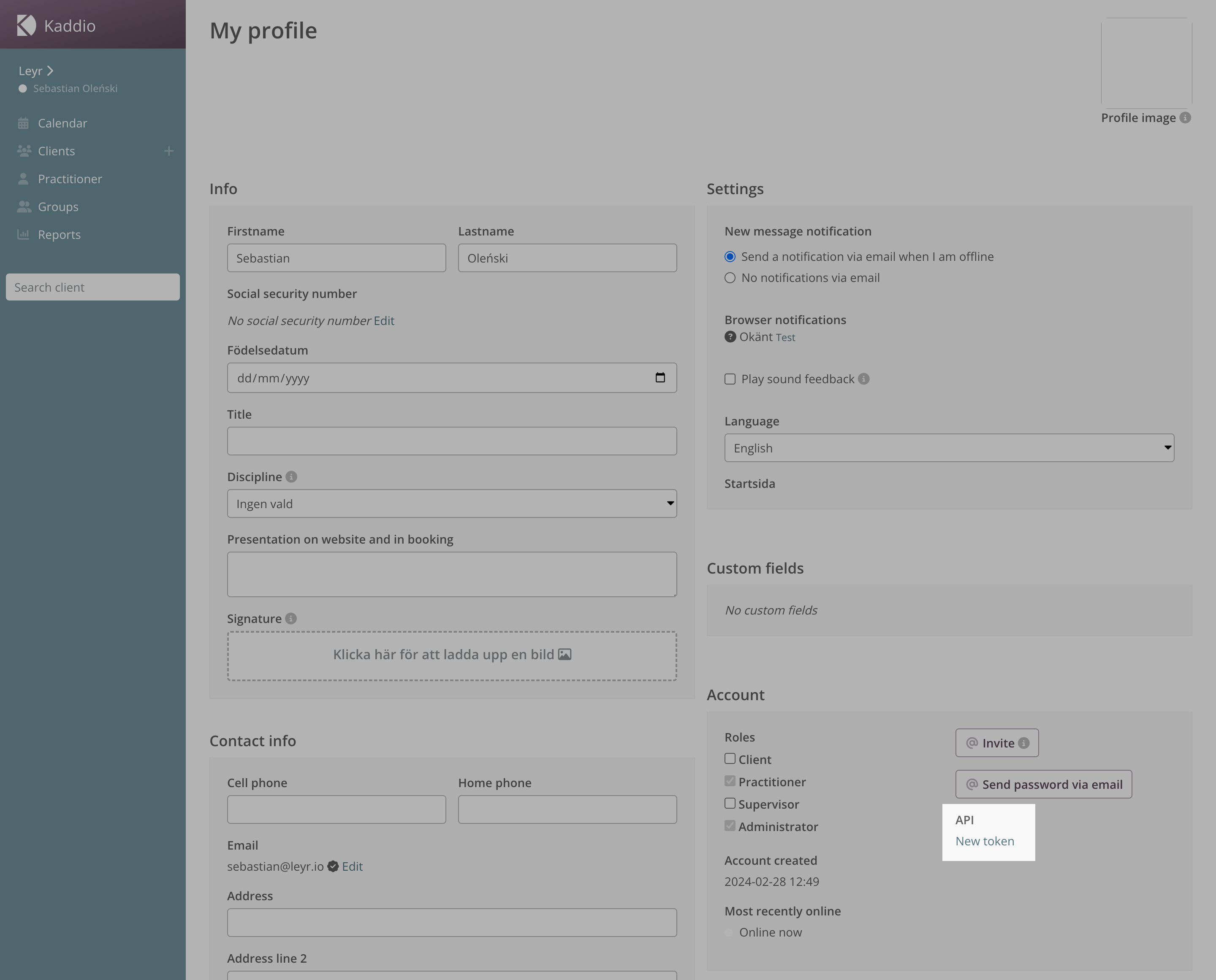This screenshot has width=1216, height=980.
Task: Toggle the Administrator role checkbox
Action: 730,826
